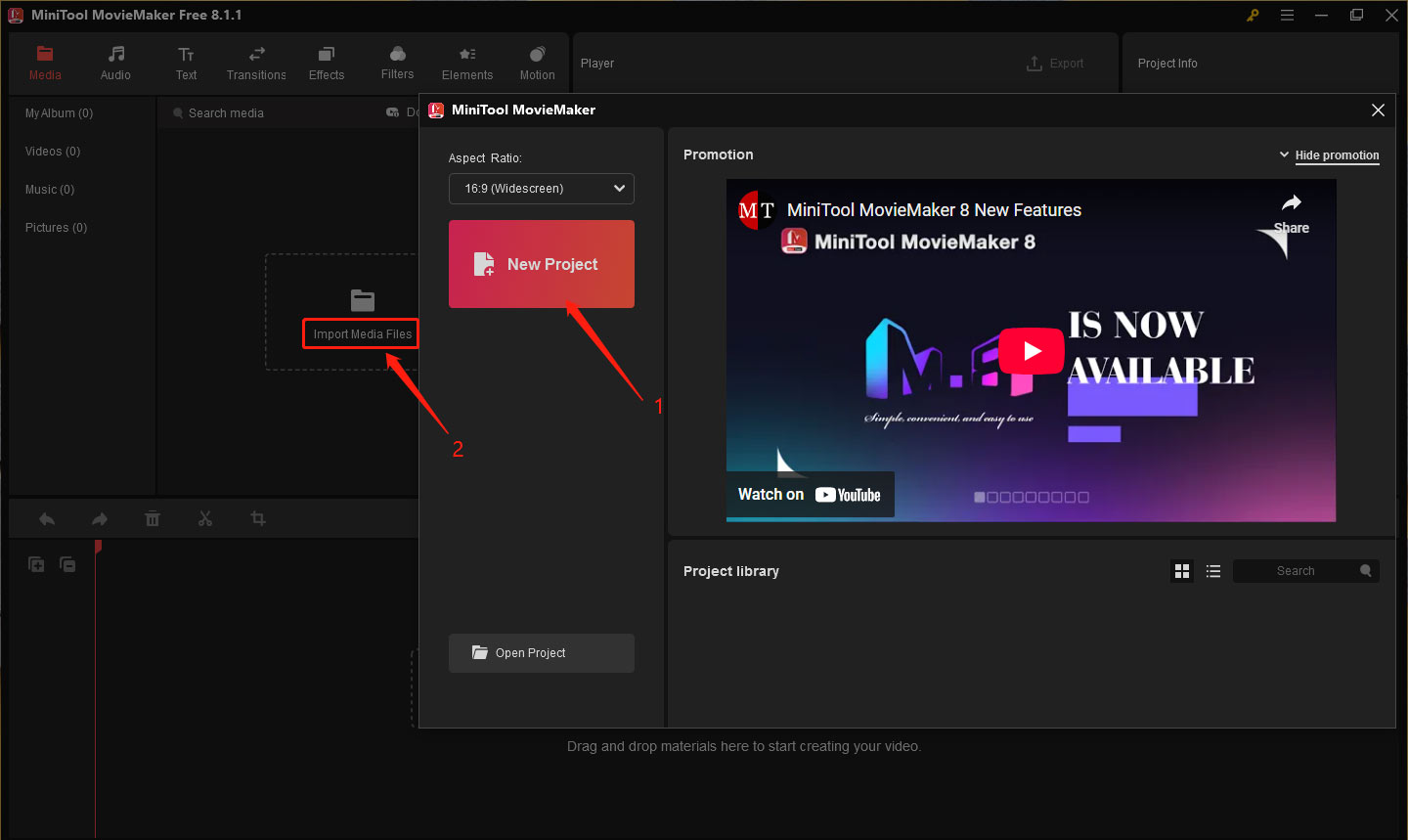Screen dimensions: 1408x840
Task: Click Hide promotion link
Action: click(1337, 155)
